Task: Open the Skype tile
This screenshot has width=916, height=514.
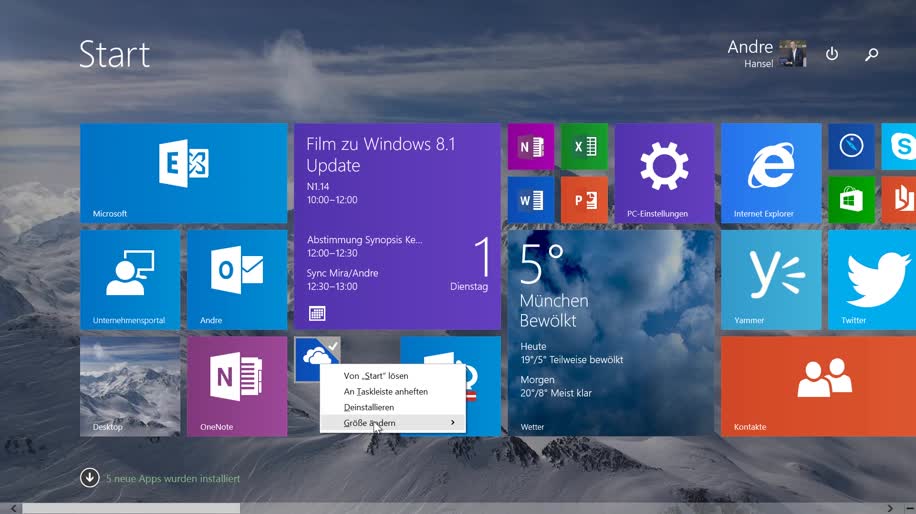Action: [x=898, y=147]
